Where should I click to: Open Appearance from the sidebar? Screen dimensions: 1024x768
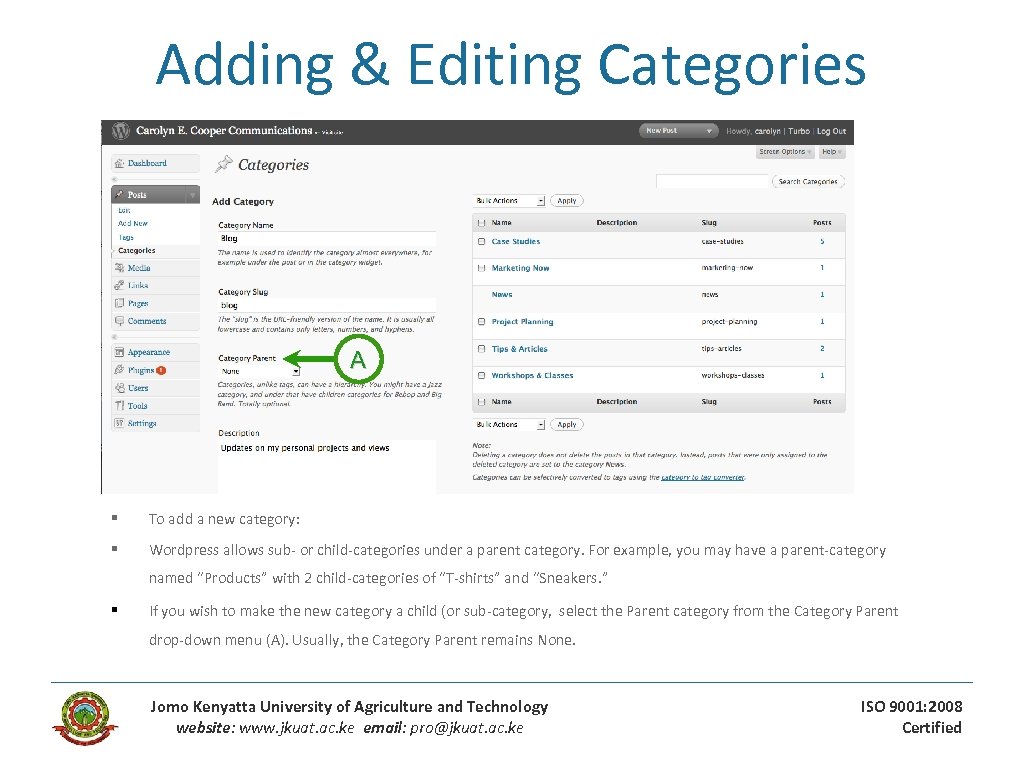(x=118, y=352)
